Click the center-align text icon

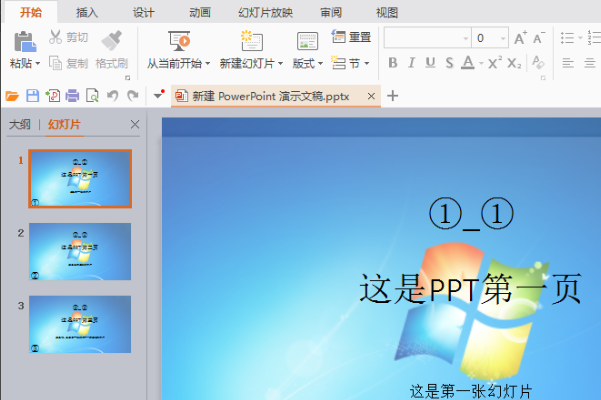(590, 63)
